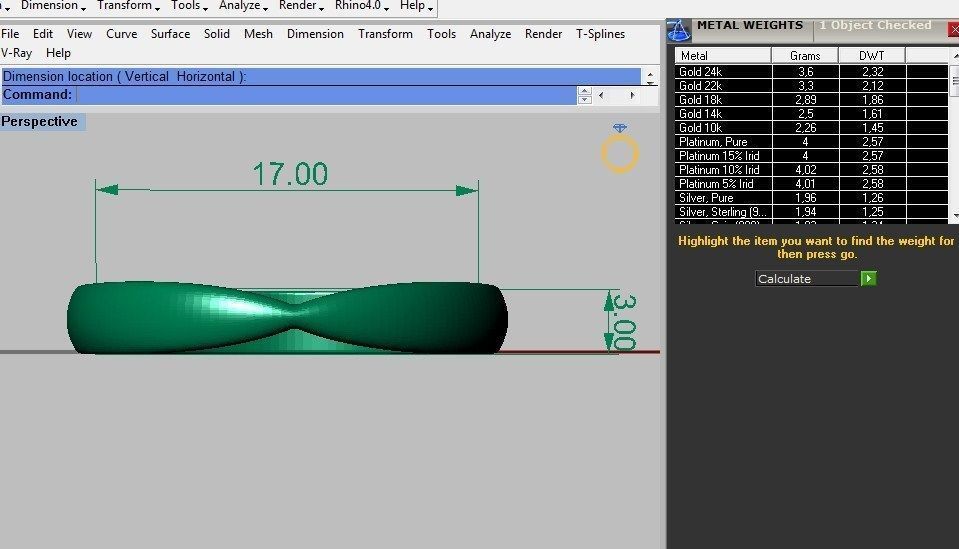The image size is (959, 549).
Task: Open the Dimension menu in lower menu bar
Action: click(316, 34)
